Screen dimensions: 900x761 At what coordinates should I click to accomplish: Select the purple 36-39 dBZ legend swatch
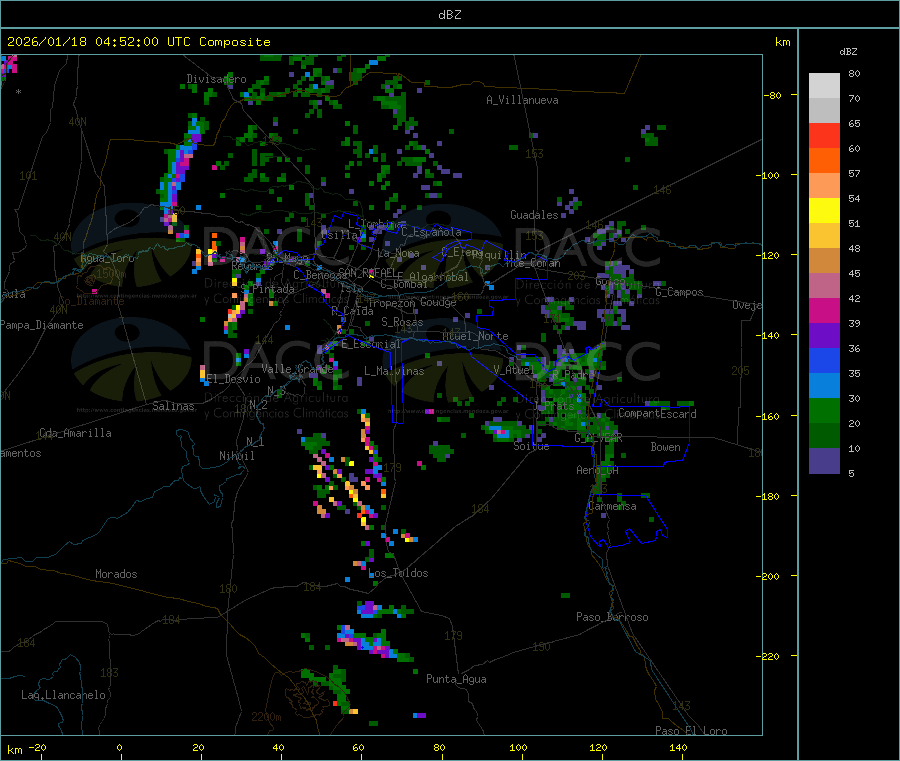(x=824, y=336)
